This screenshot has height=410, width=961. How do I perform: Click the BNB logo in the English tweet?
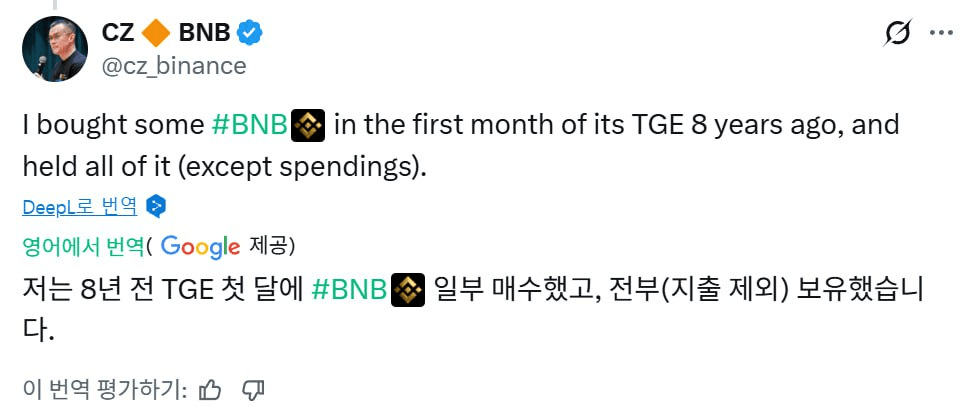(308, 126)
